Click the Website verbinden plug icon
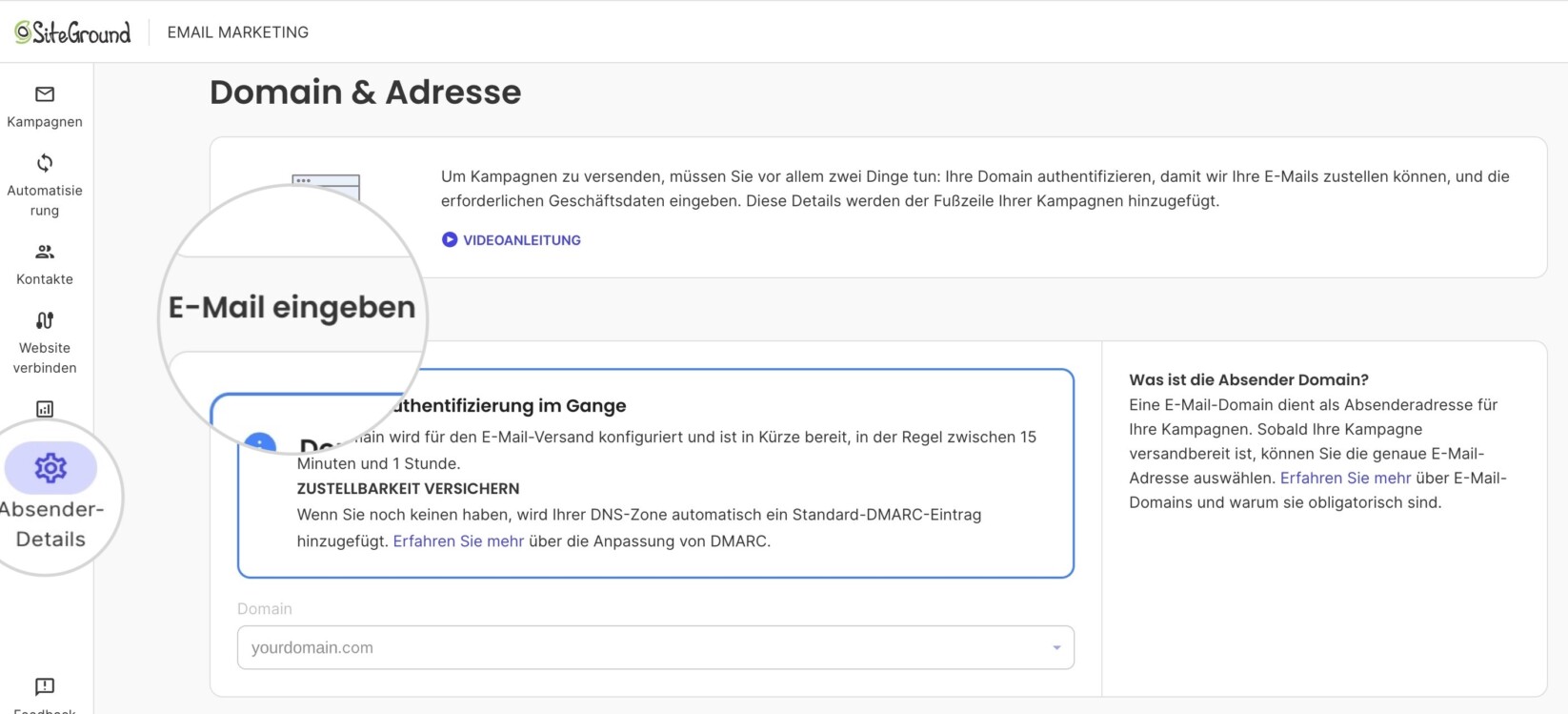This screenshot has width=1568, height=714. pos(45,320)
